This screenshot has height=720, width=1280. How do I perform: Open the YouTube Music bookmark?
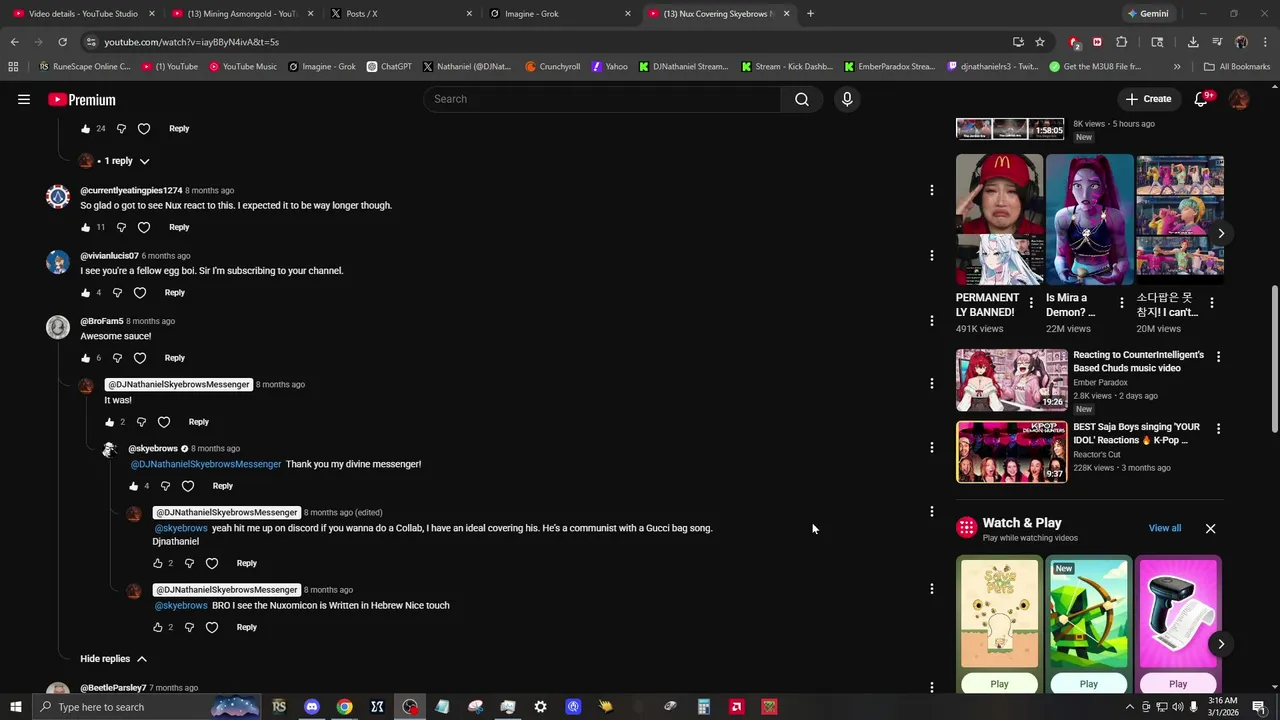243,67
